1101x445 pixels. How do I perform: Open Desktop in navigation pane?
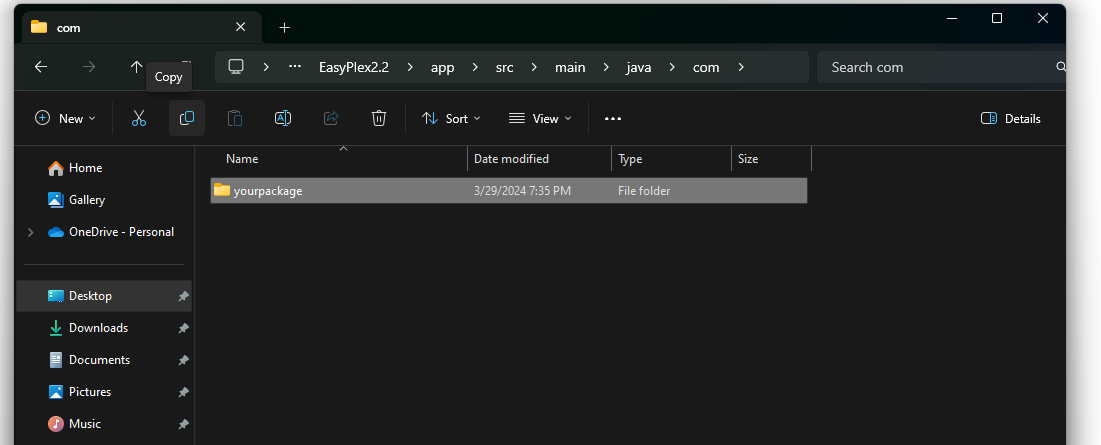(104, 296)
